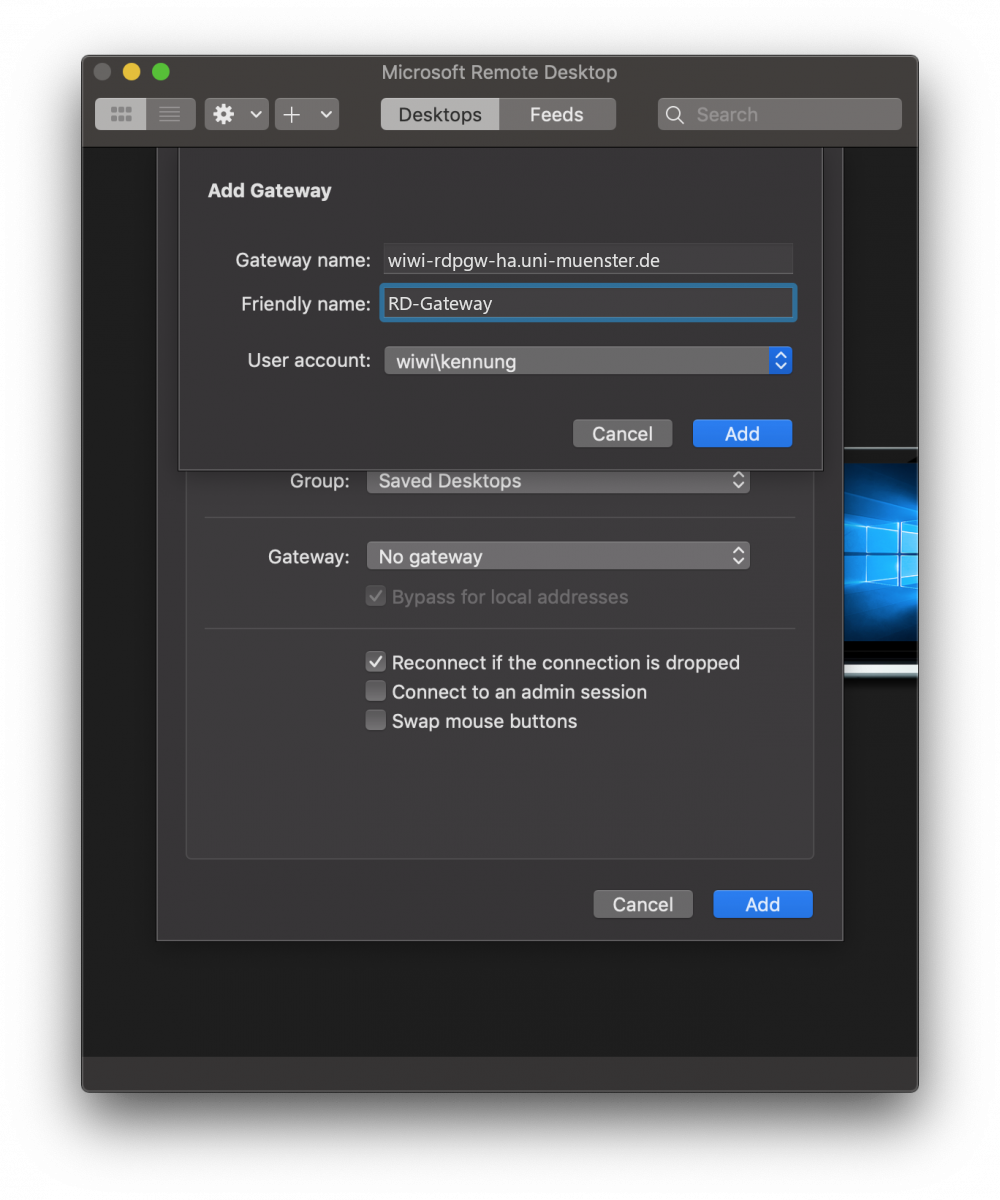
Task: Open the plus add menu
Action: (x=292, y=114)
